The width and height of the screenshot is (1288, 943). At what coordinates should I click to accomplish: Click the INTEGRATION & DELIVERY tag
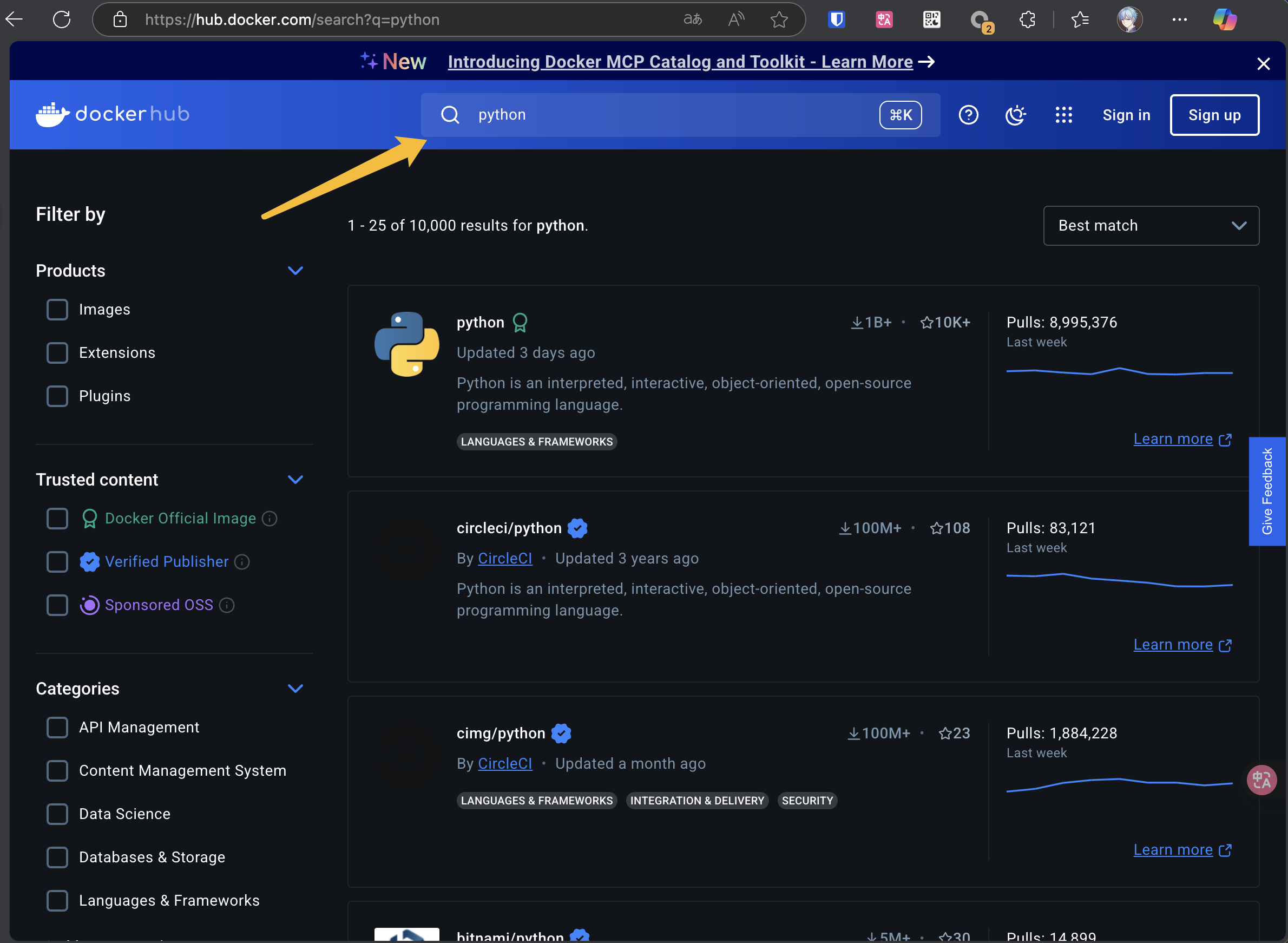697,801
